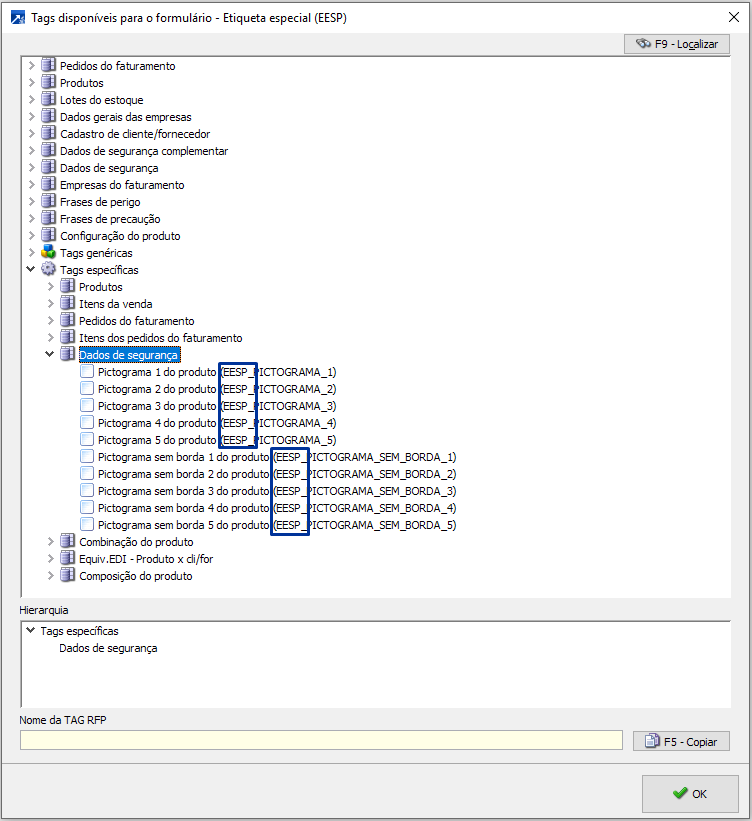Collapse Tags específicas in Hierarquia panel
The image size is (752, 821).
[31, 630]
